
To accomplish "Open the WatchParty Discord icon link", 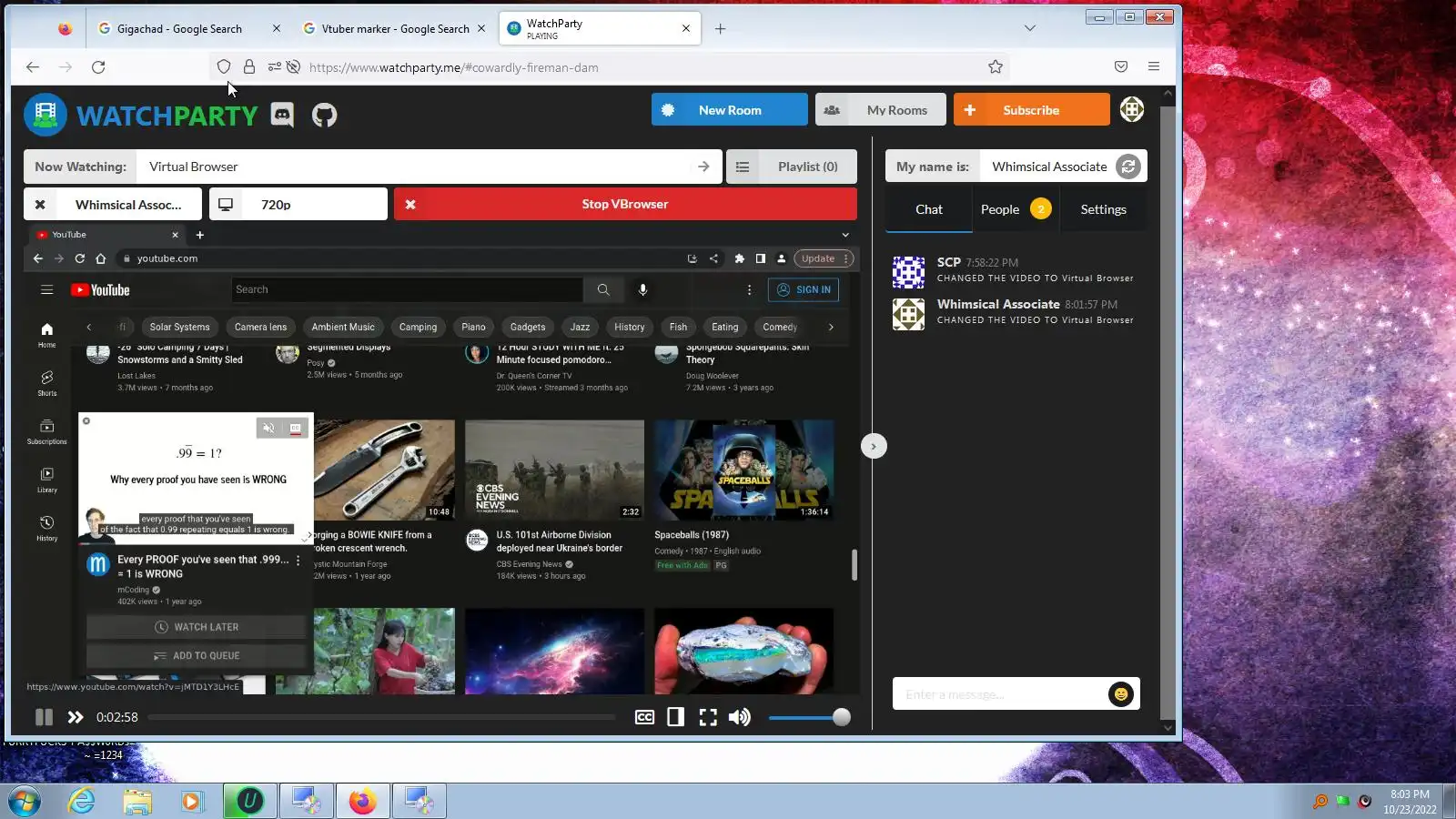I will click(282, 116).
